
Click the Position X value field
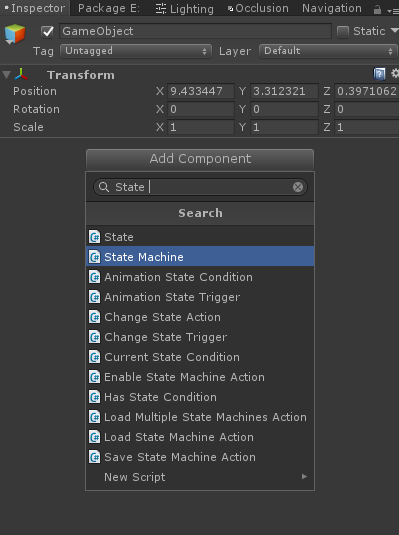[x=201, y=91]
